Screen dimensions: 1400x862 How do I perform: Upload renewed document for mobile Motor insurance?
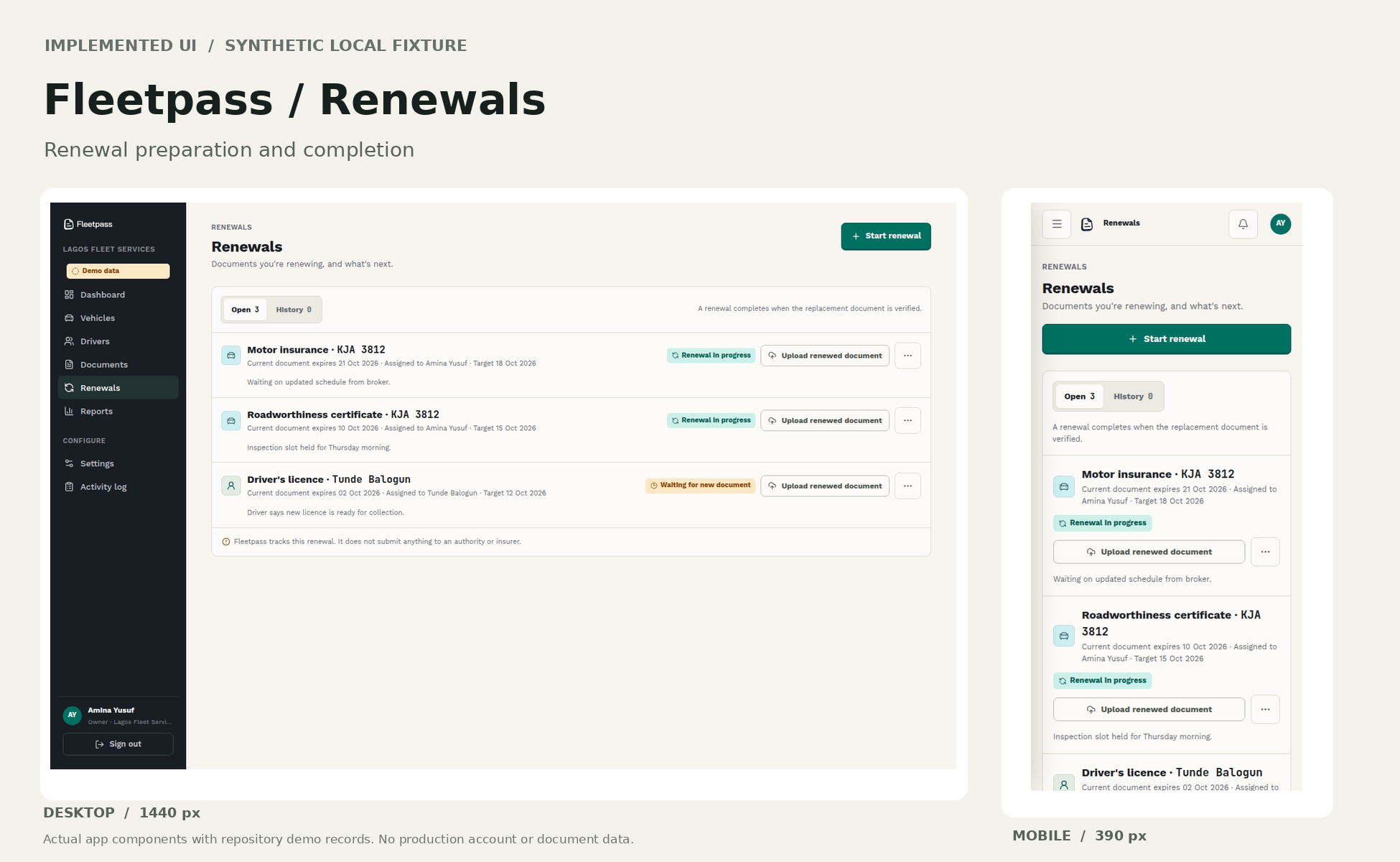click(x=1149, y=552)
